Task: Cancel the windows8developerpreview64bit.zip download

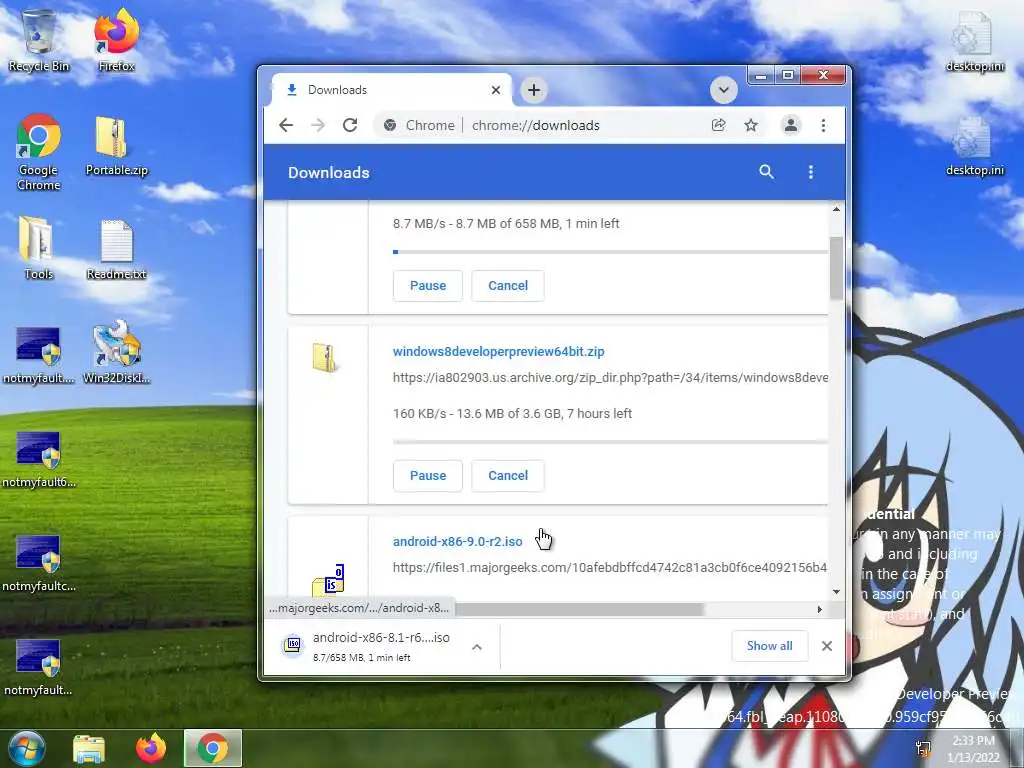Action: click(x=508, y=476)
